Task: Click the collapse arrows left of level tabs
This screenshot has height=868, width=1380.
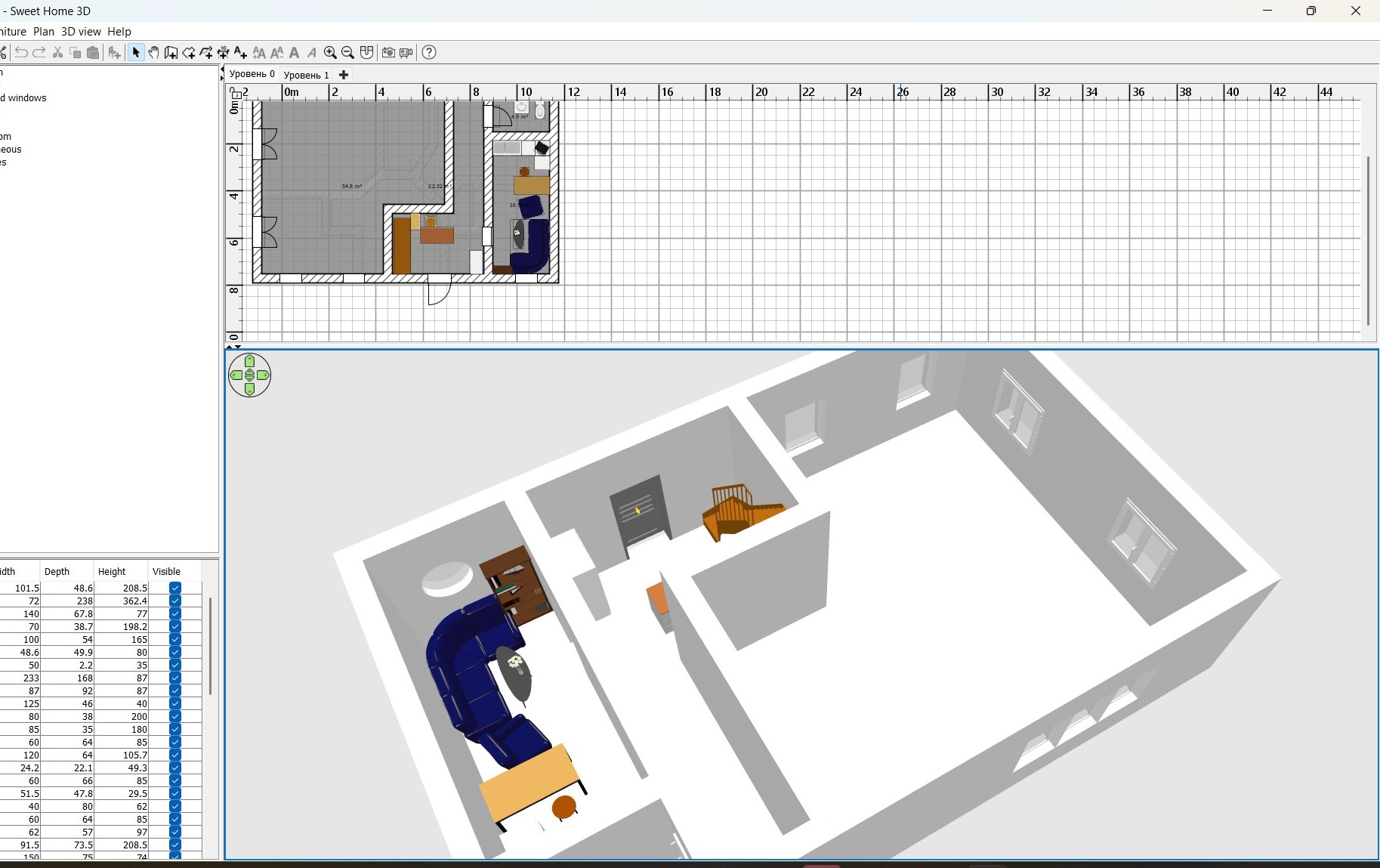Action: click(x=222, y=74)
